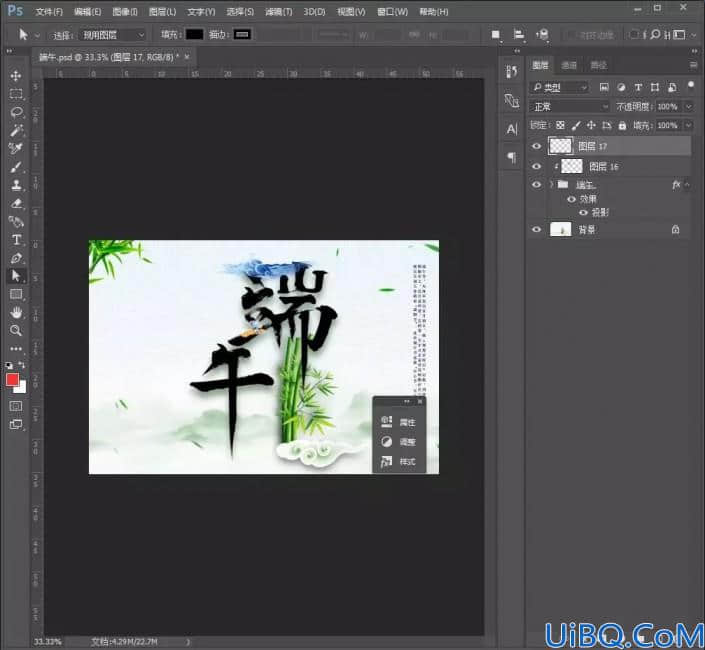Click the red foreground color swatch
The height and width of the screenshot is (650, 705).
coord(12,380)
